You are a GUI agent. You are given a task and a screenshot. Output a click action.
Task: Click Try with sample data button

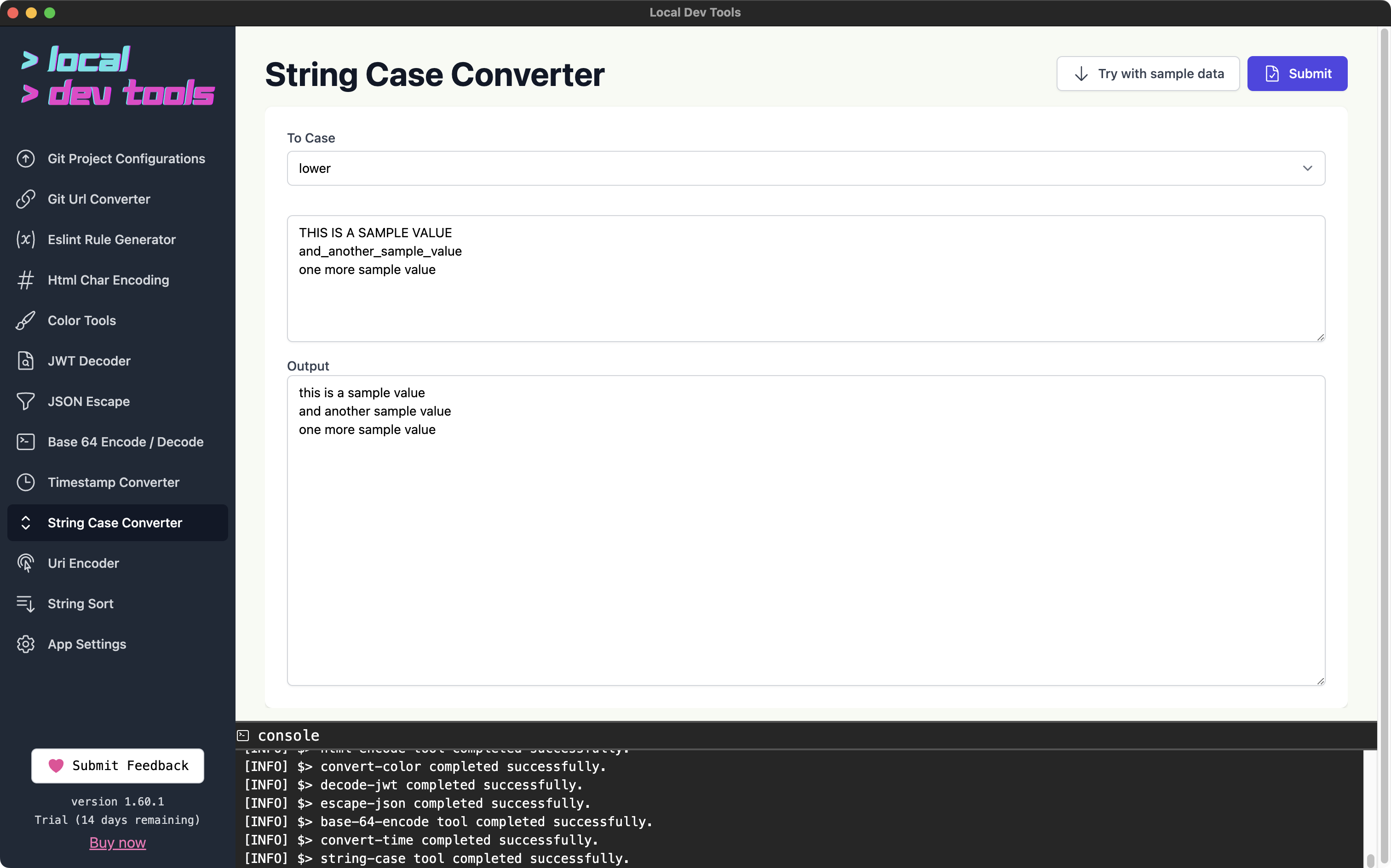click(1148, 74)
